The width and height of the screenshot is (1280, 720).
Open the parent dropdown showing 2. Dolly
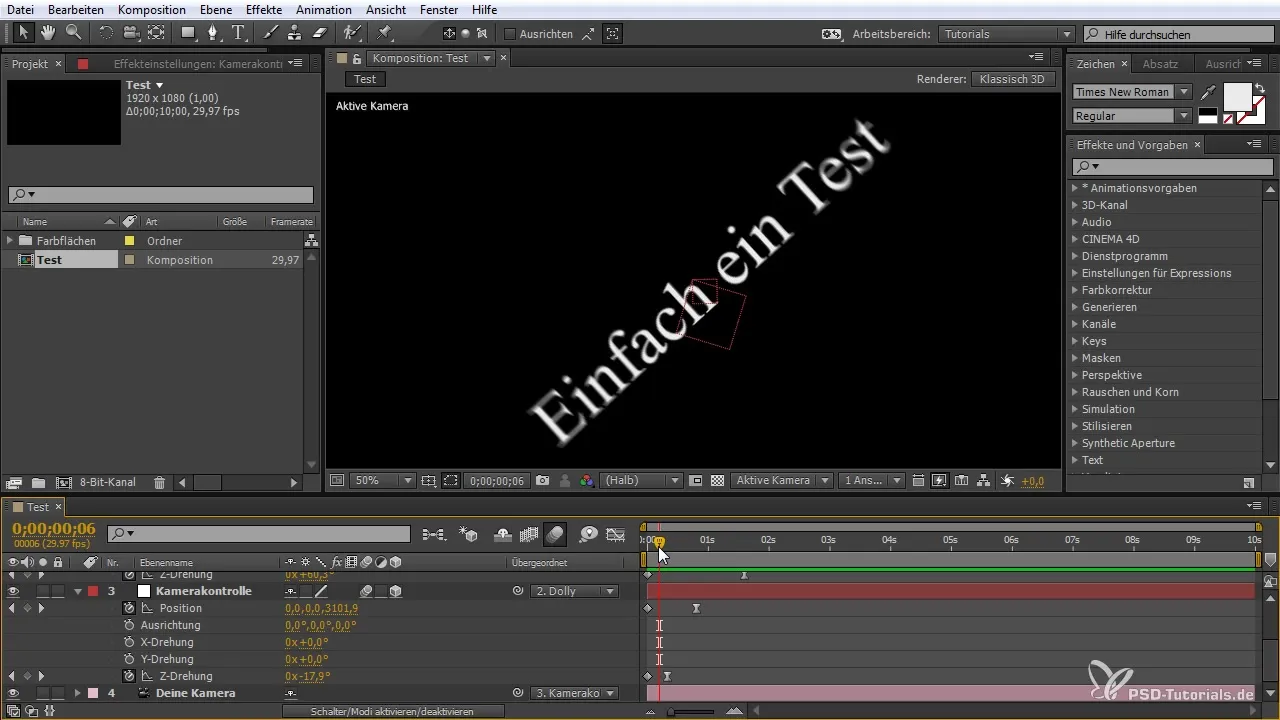tap(574, 591)
